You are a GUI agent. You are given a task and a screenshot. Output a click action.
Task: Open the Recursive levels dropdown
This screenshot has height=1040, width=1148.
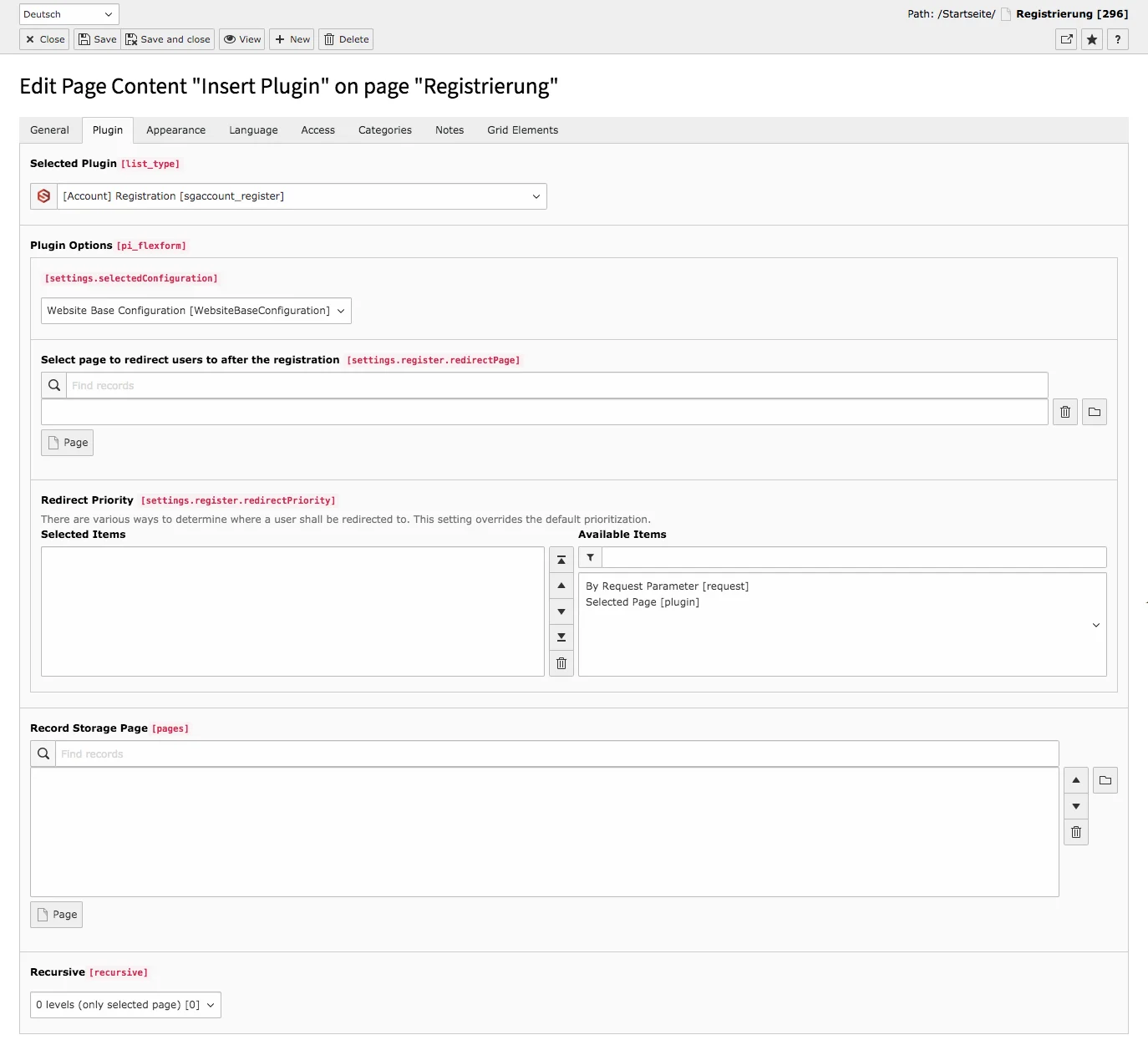tap(124, 1004)
